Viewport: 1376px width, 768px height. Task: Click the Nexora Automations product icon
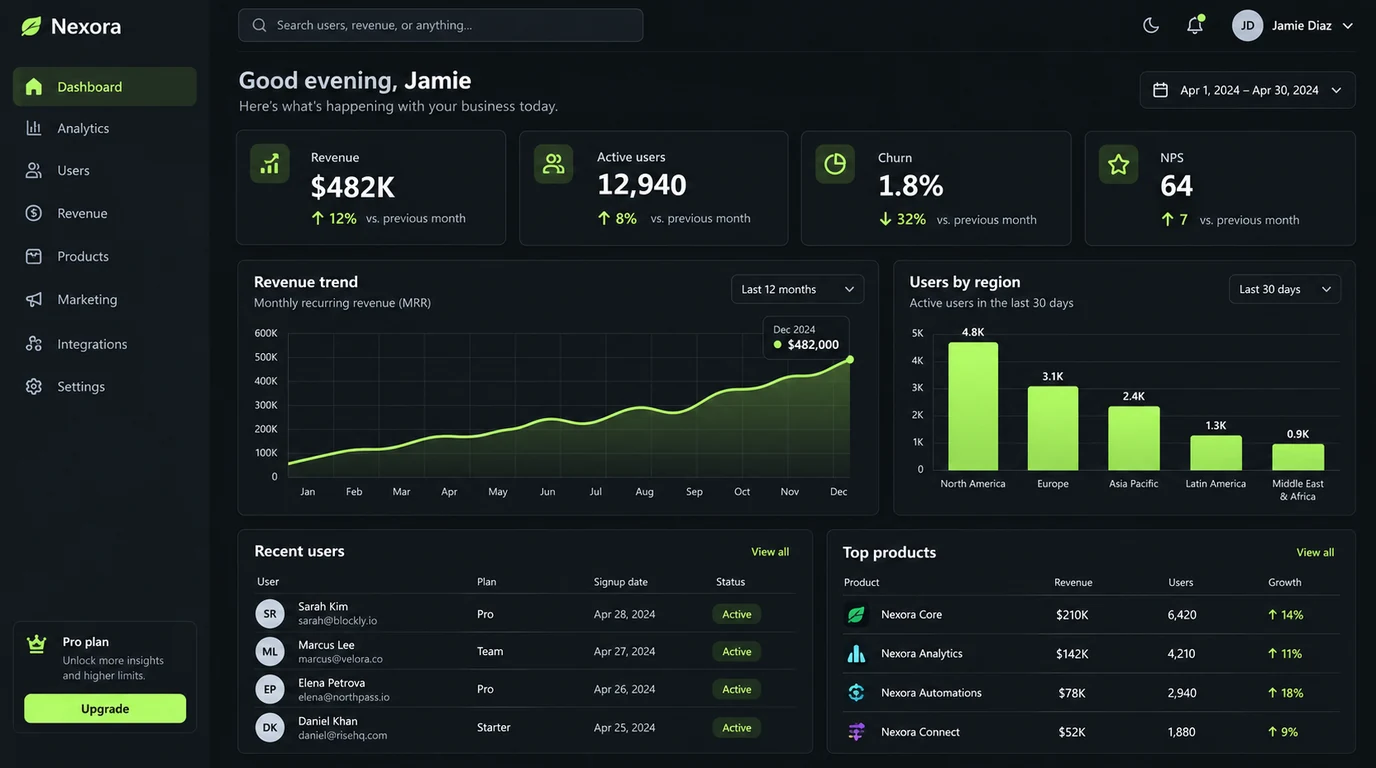856,693
